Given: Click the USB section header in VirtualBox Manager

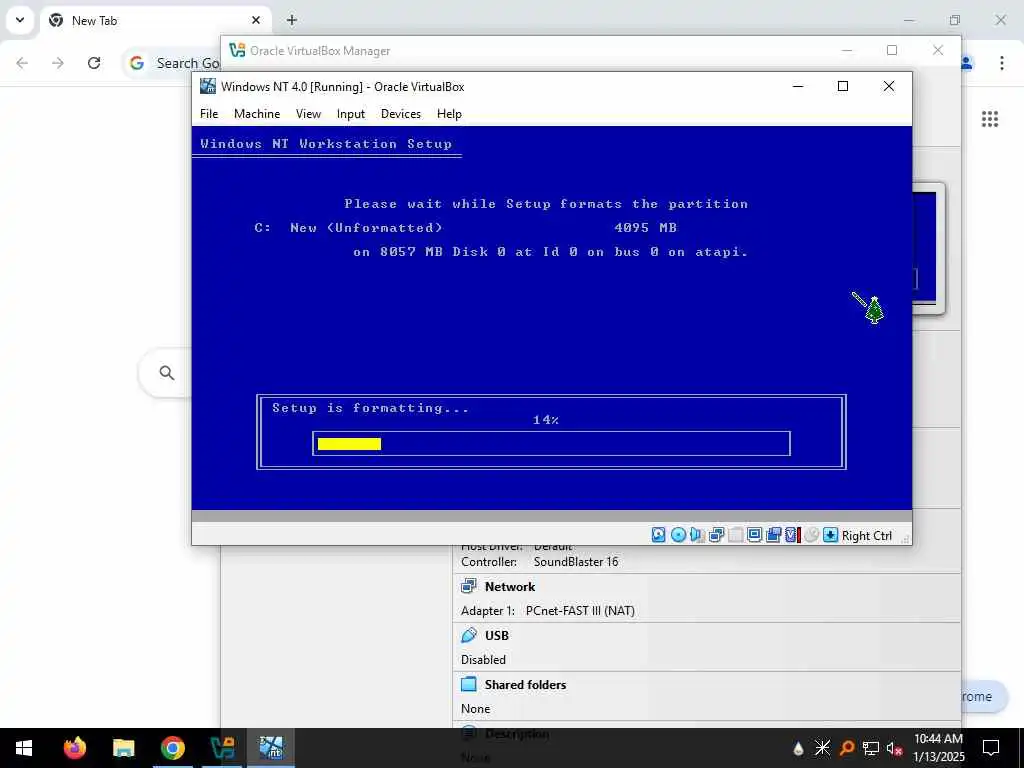Looking at the screenshot, I should (x=496, y=635).
